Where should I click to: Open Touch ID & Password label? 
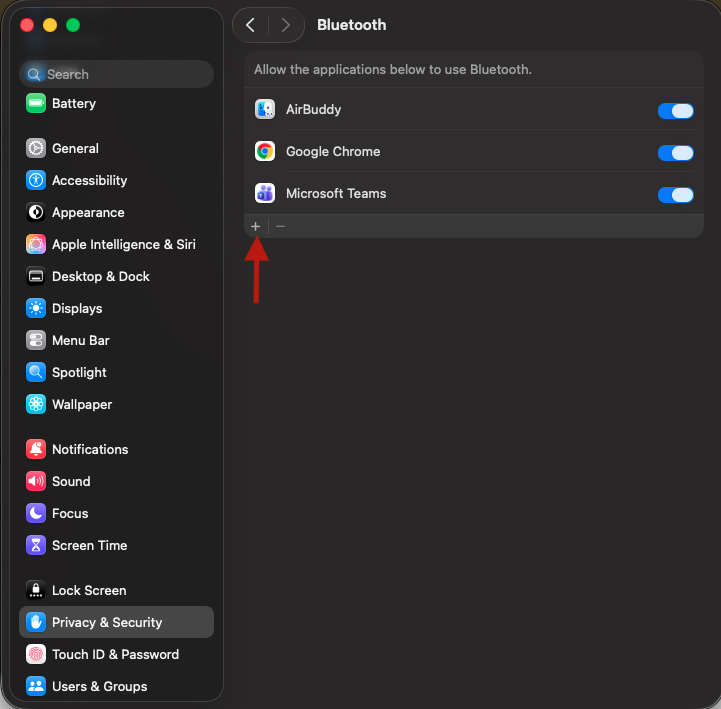pyautogui.click(x=115, y=654)
